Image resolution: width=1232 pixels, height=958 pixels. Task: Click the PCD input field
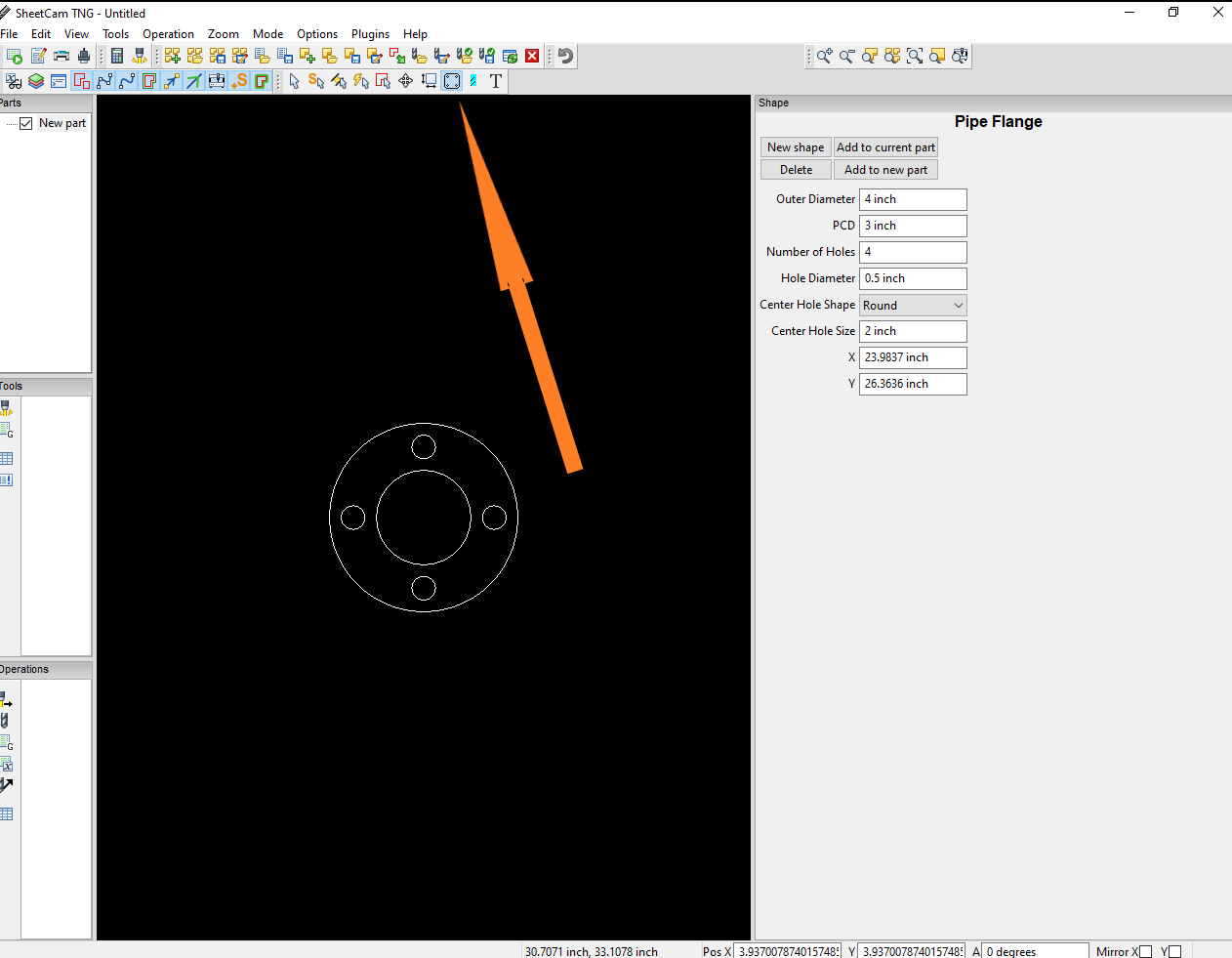coord(913,226)
